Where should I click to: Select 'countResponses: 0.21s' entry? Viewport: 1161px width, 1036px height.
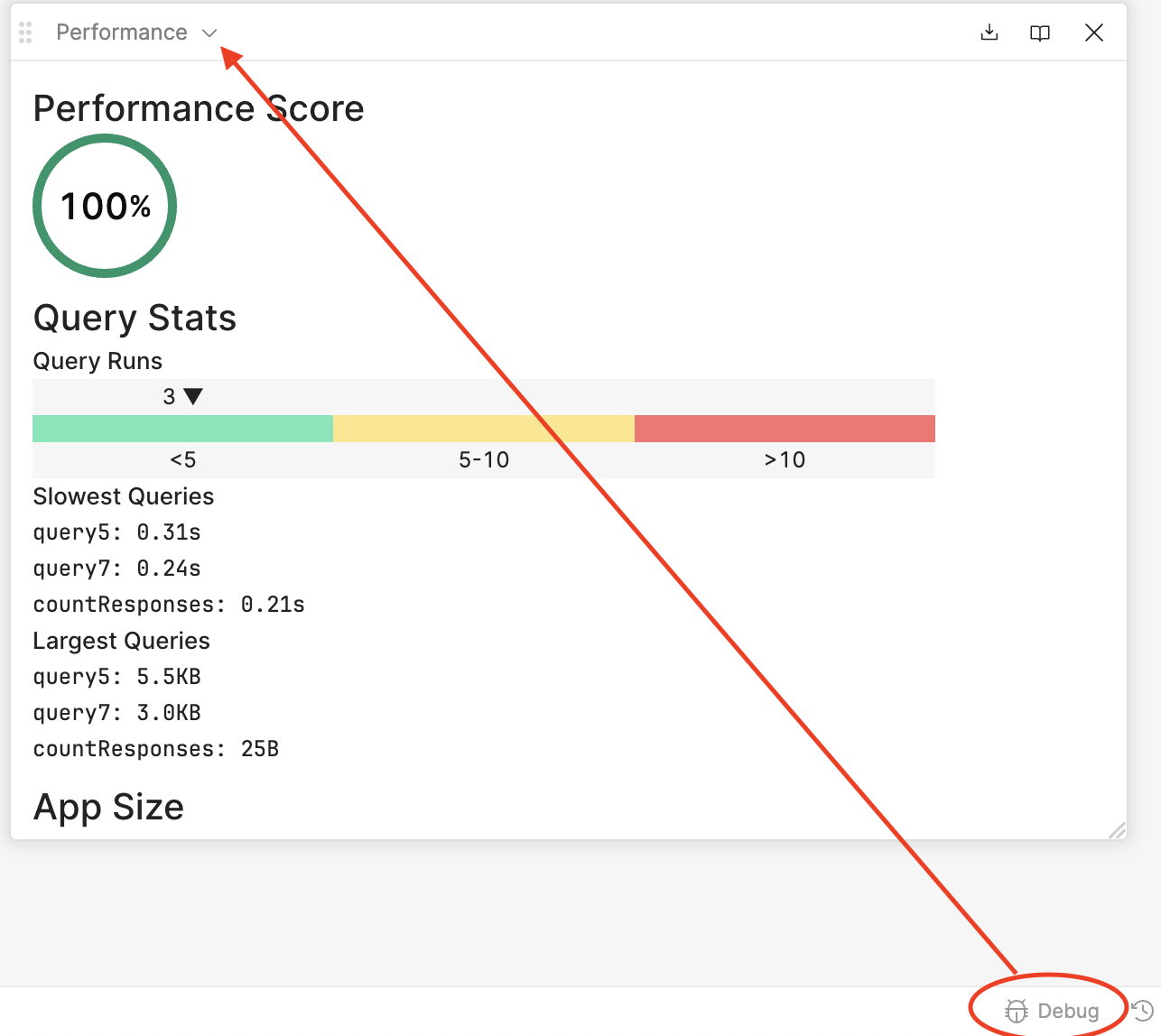pyautogui.click(x=169, y=605)
